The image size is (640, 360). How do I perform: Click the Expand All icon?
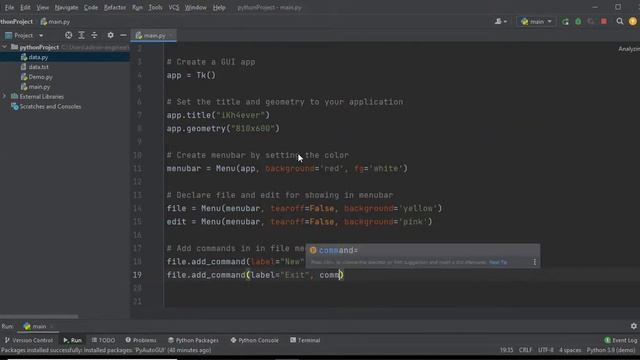(x=81, y=36)
